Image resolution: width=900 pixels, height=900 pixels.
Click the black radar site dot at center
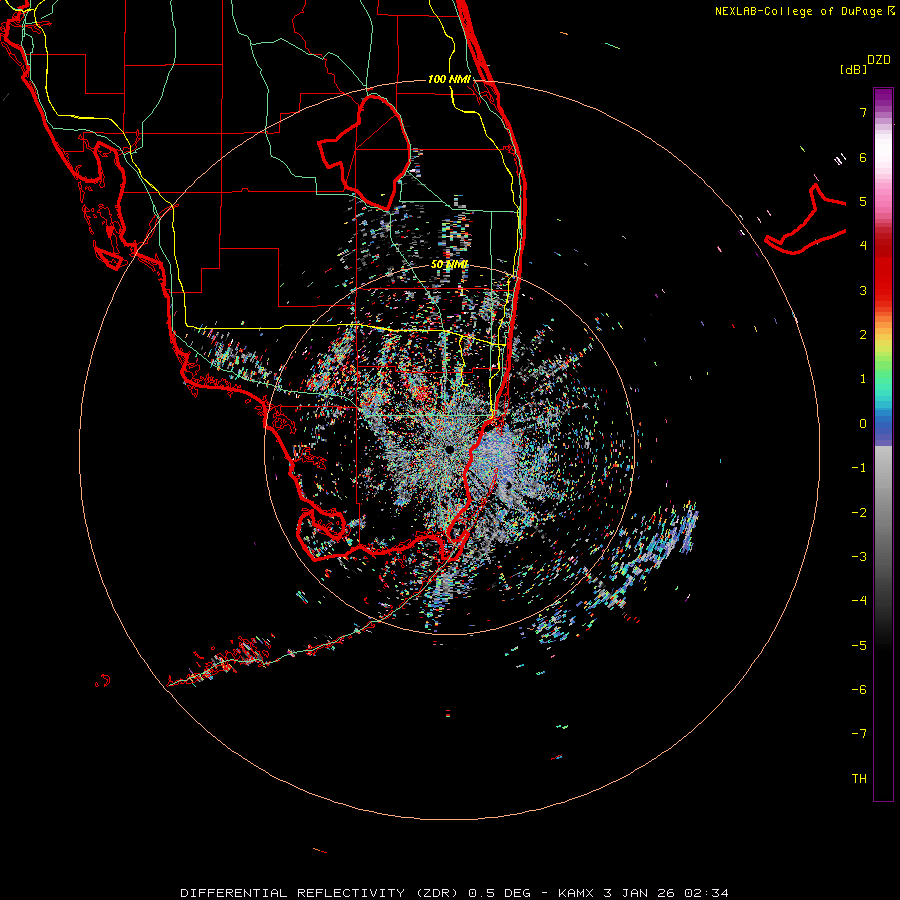pos(449,449)
